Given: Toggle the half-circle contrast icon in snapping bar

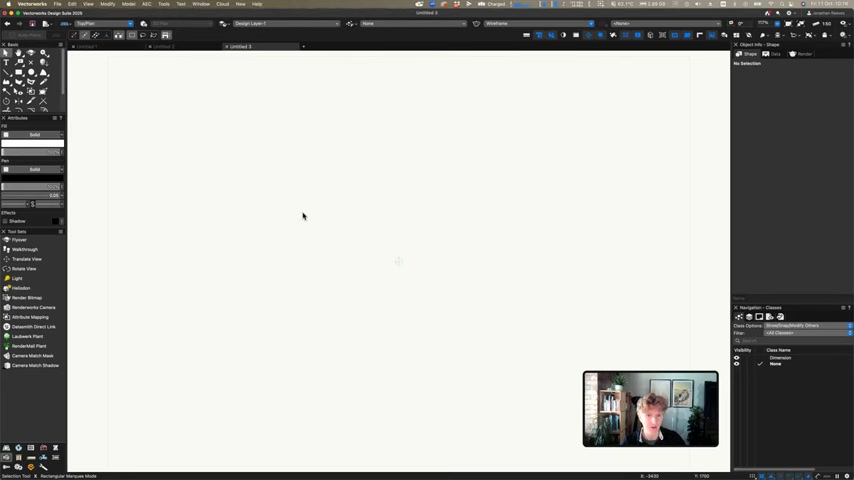Looking at the screenshot, I should pos(563,35).
